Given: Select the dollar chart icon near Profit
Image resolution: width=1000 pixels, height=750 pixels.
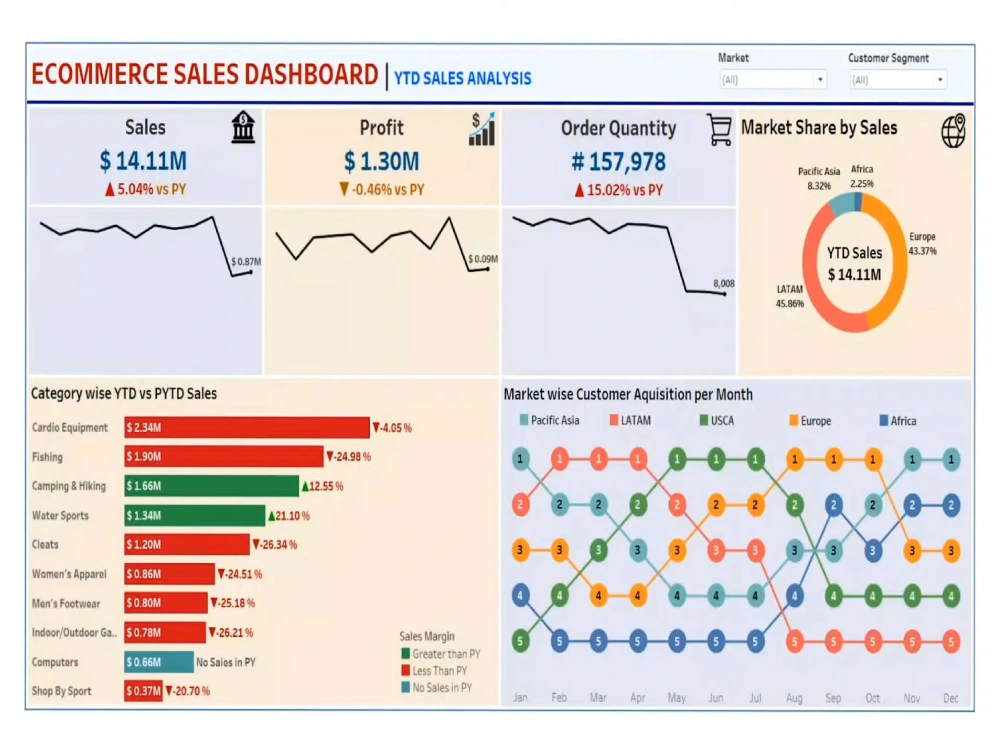Looking at the screenshot, I should pyautogui.click(x=480, y=128).
